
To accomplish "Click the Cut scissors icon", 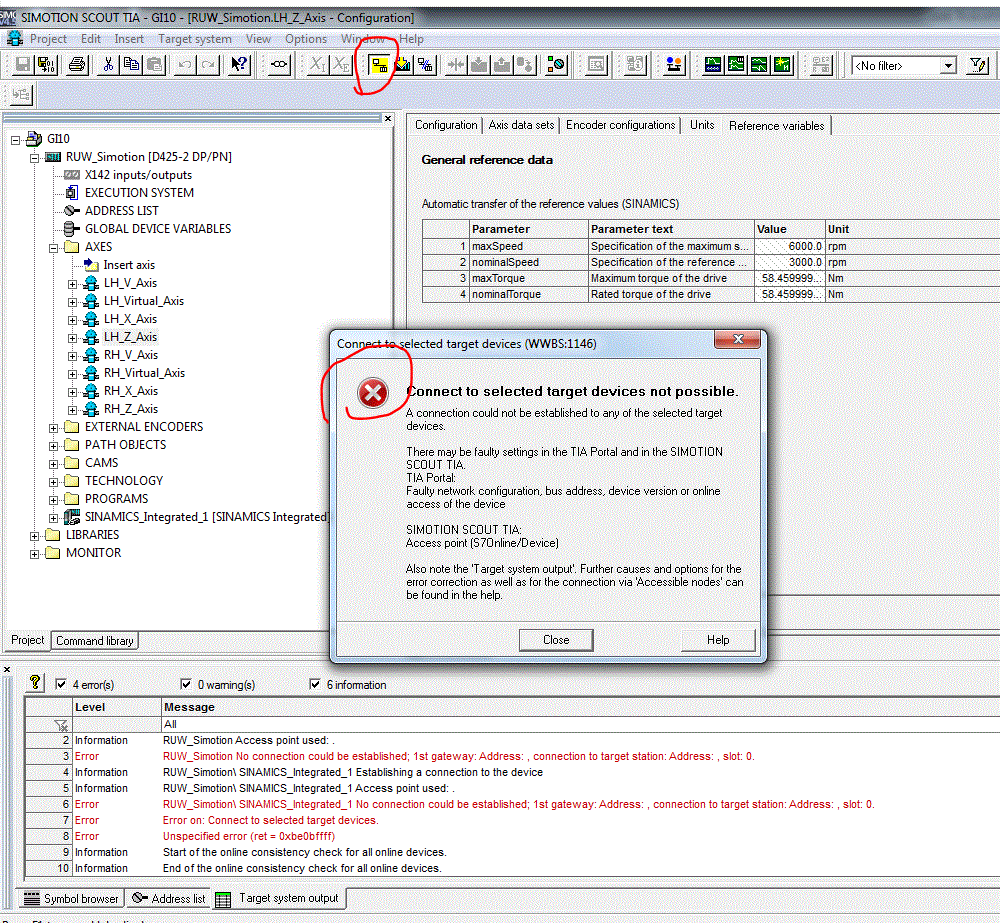I will (108, 65).
